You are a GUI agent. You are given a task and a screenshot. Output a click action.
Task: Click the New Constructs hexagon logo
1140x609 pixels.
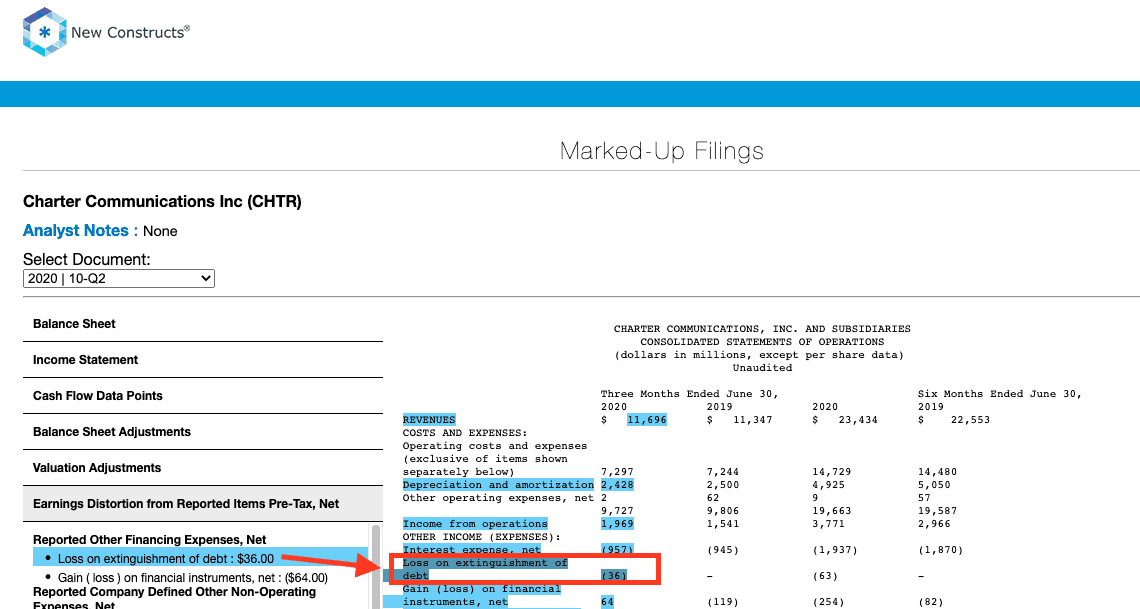[x=44, y=32]
